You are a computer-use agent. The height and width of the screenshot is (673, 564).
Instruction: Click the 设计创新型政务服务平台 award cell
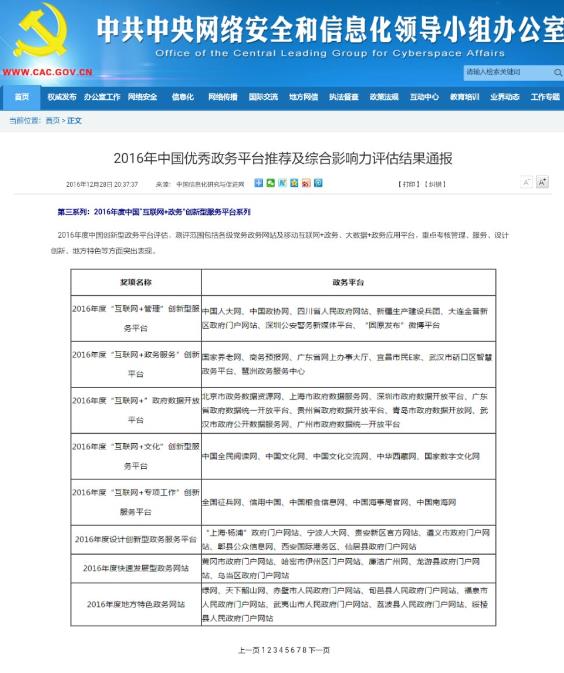point(136,540)
